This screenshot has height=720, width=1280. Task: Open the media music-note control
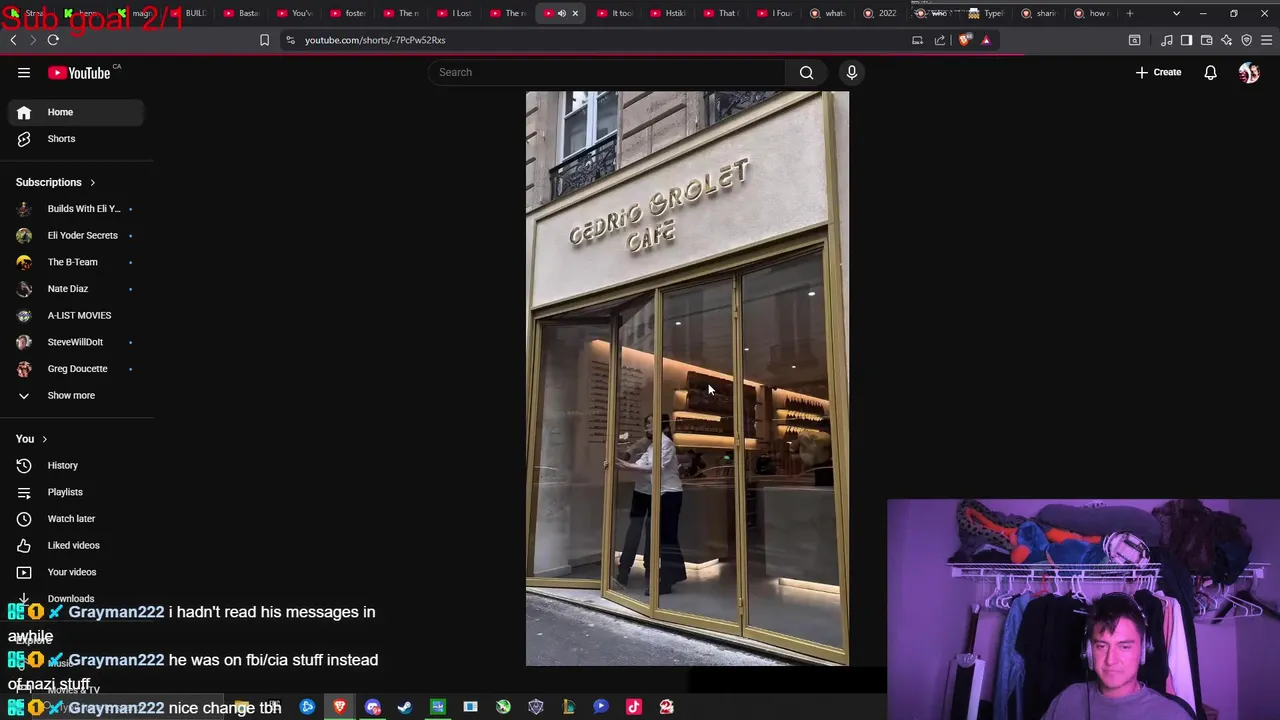(x=1167, y=40)
